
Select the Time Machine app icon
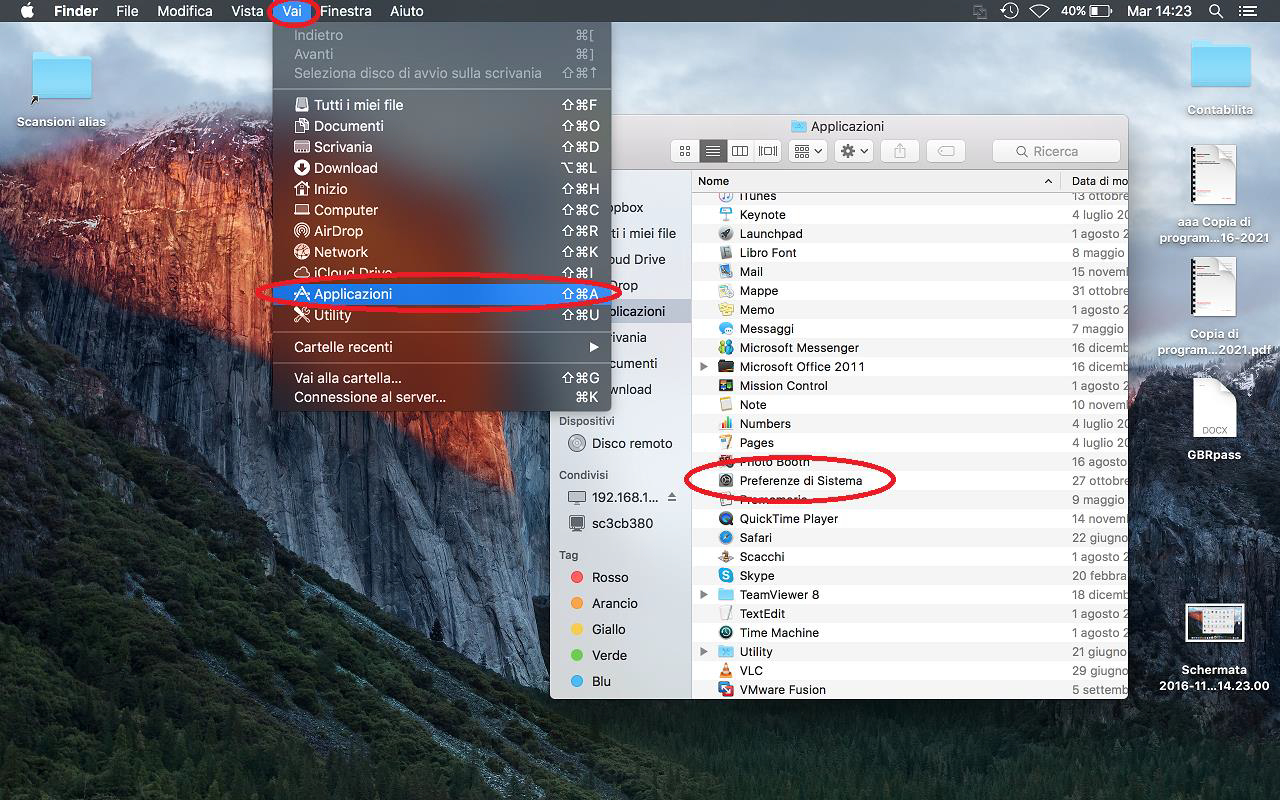pyautogui.click(x=726, y=633)
